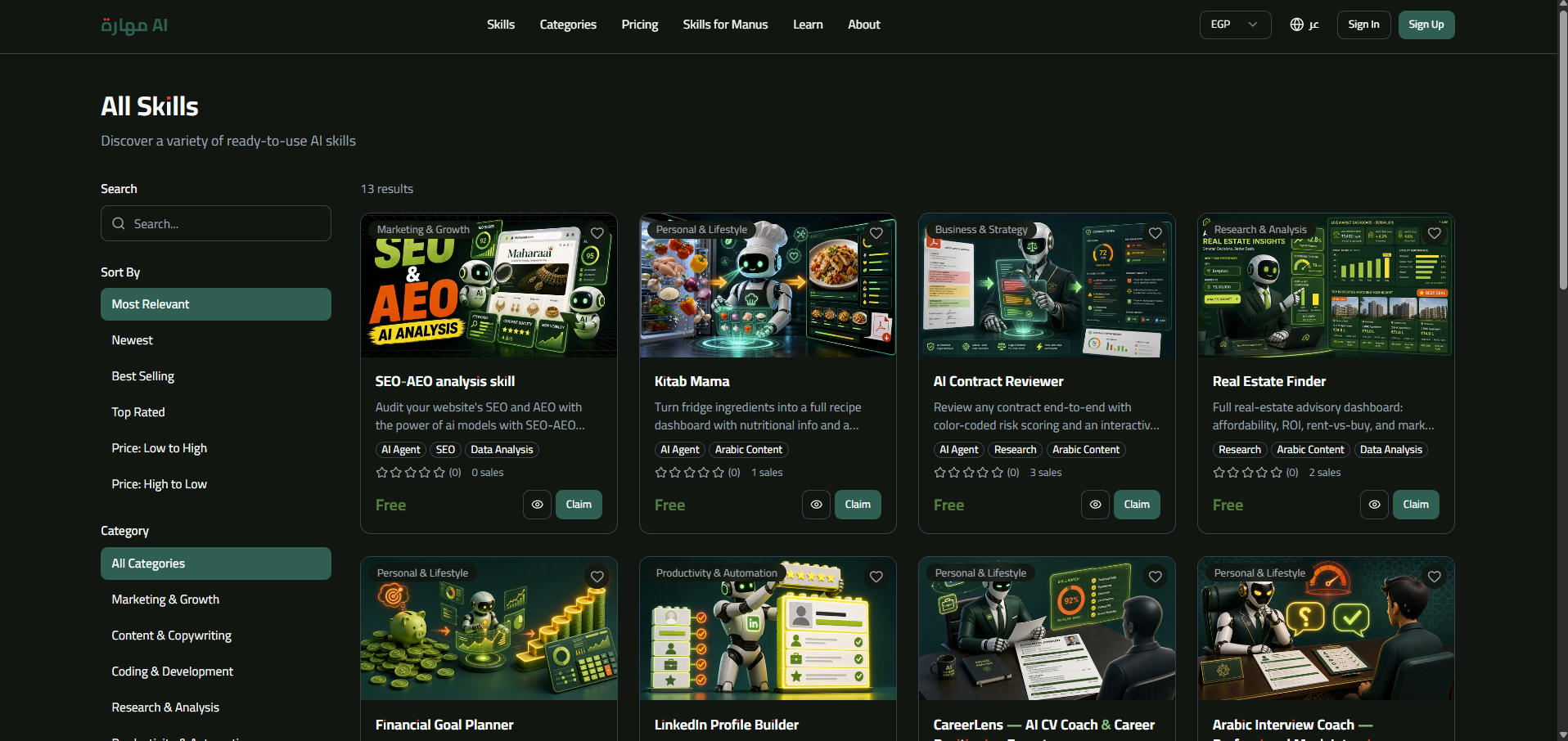
Task: Click the Productivity & Automation category badge
Action: coord(716,573)
